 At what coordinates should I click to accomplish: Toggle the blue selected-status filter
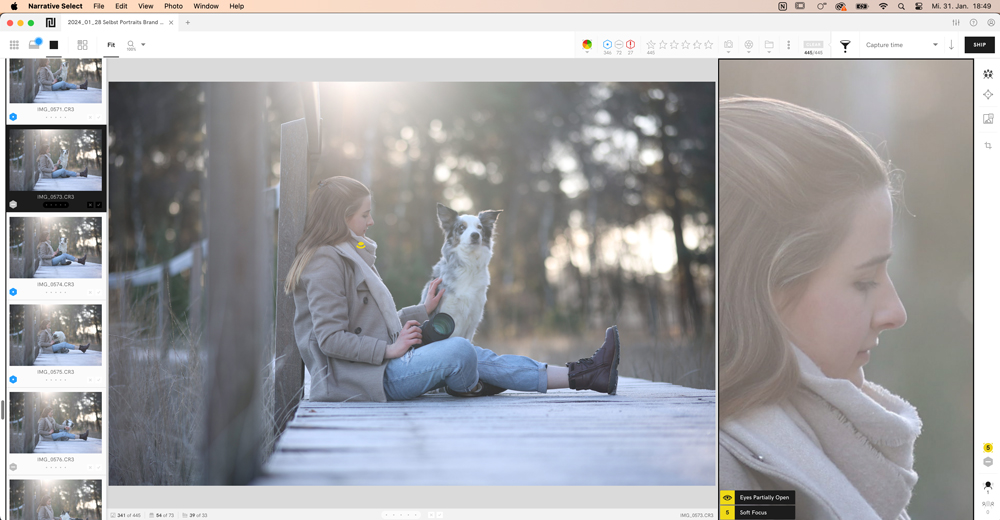pos(607,45)
